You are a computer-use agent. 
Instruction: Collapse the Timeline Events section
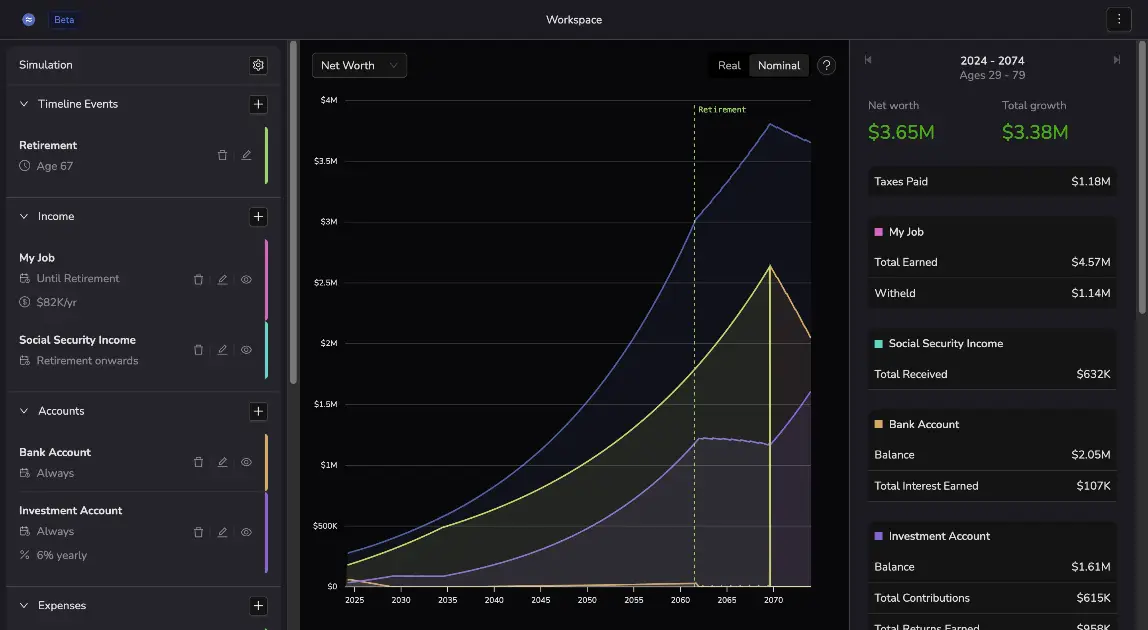coord(24,104)
